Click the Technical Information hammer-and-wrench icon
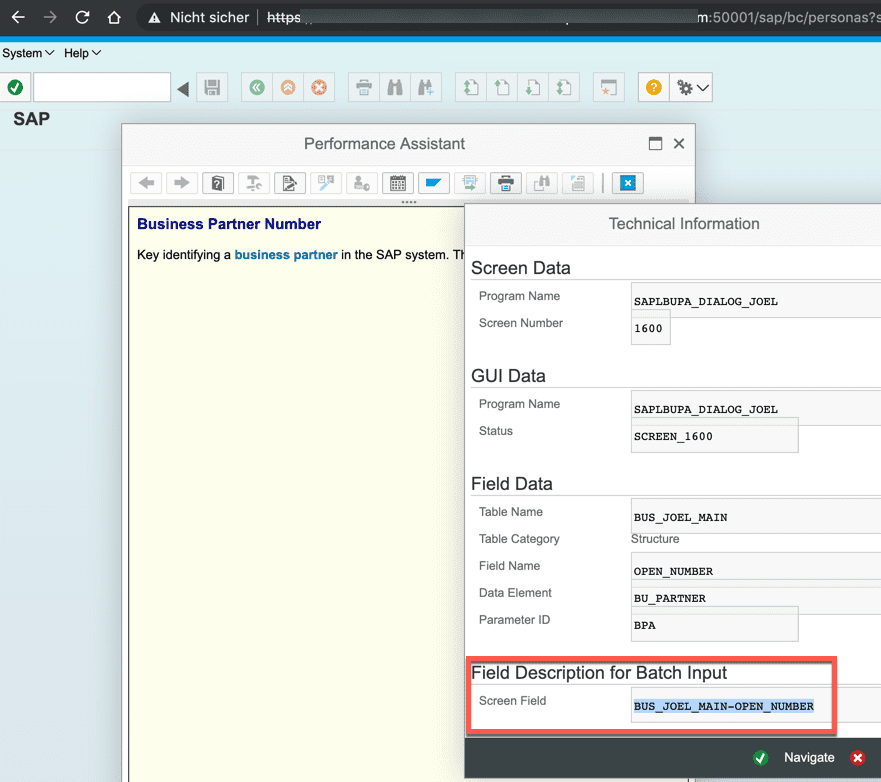 (x=253, y=183)
